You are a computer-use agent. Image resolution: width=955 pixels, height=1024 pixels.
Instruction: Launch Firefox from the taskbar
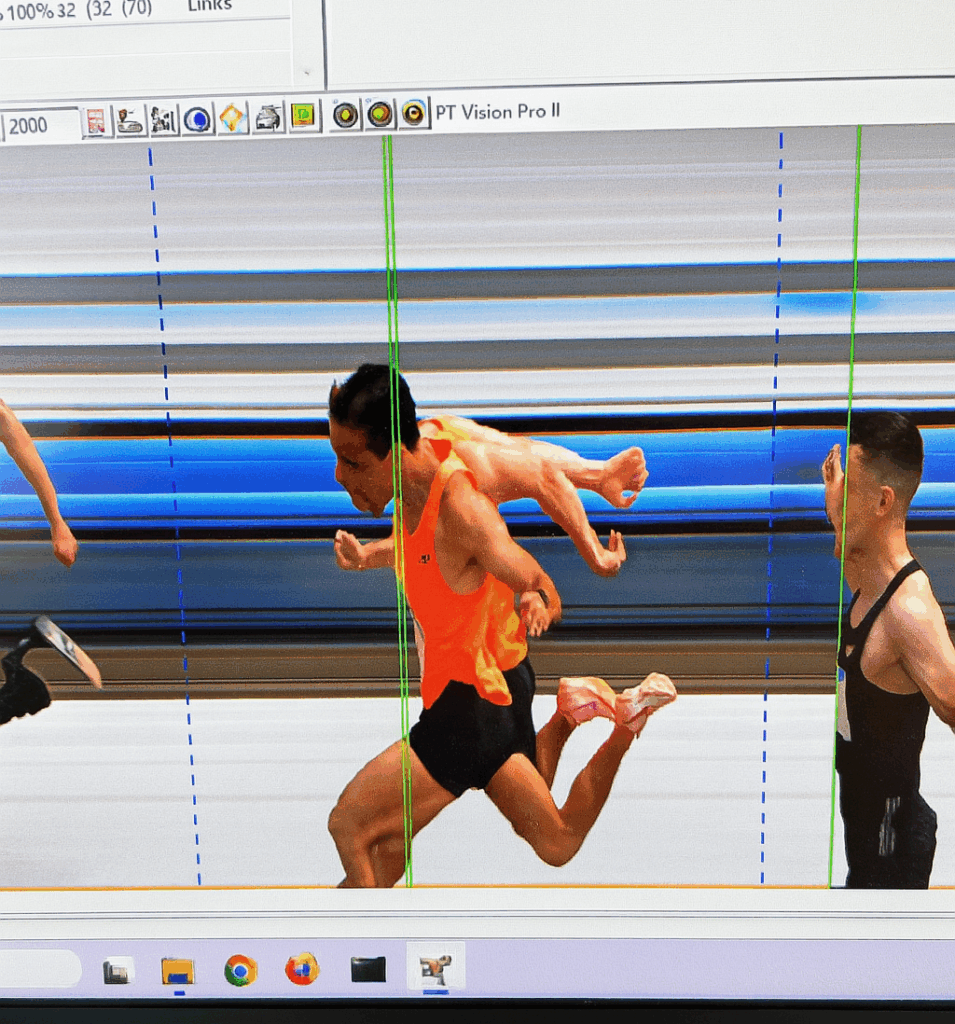point(302,968)
